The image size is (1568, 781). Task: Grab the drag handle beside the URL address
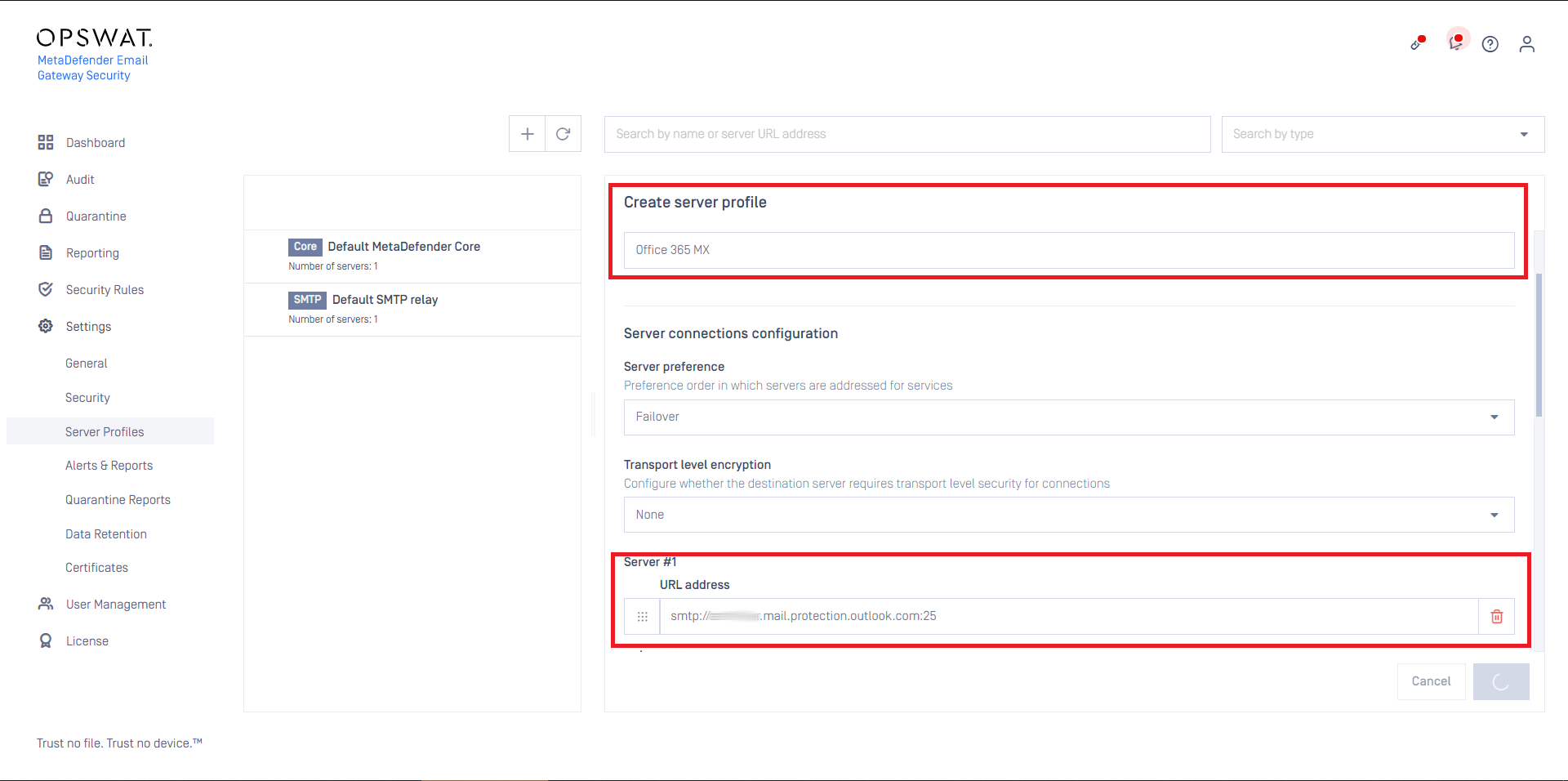[643, 617]
